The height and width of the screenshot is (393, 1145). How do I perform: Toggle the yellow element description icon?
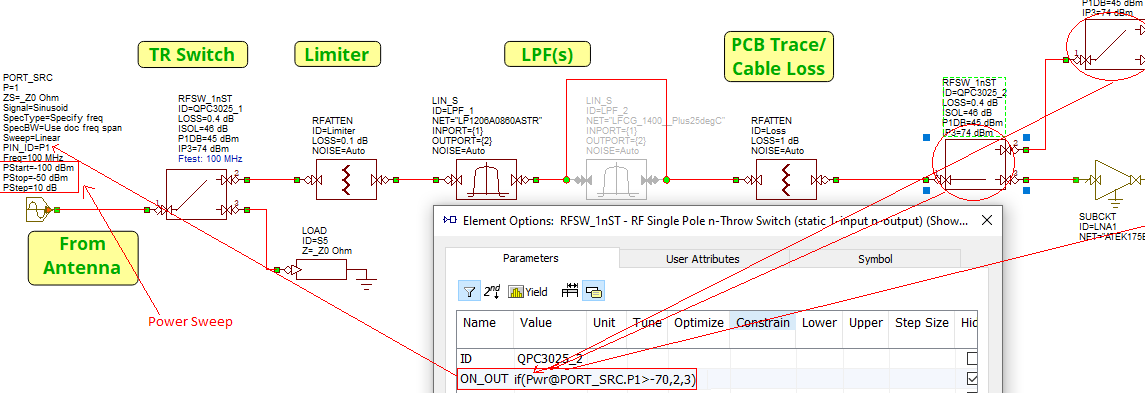coord(593,291)
